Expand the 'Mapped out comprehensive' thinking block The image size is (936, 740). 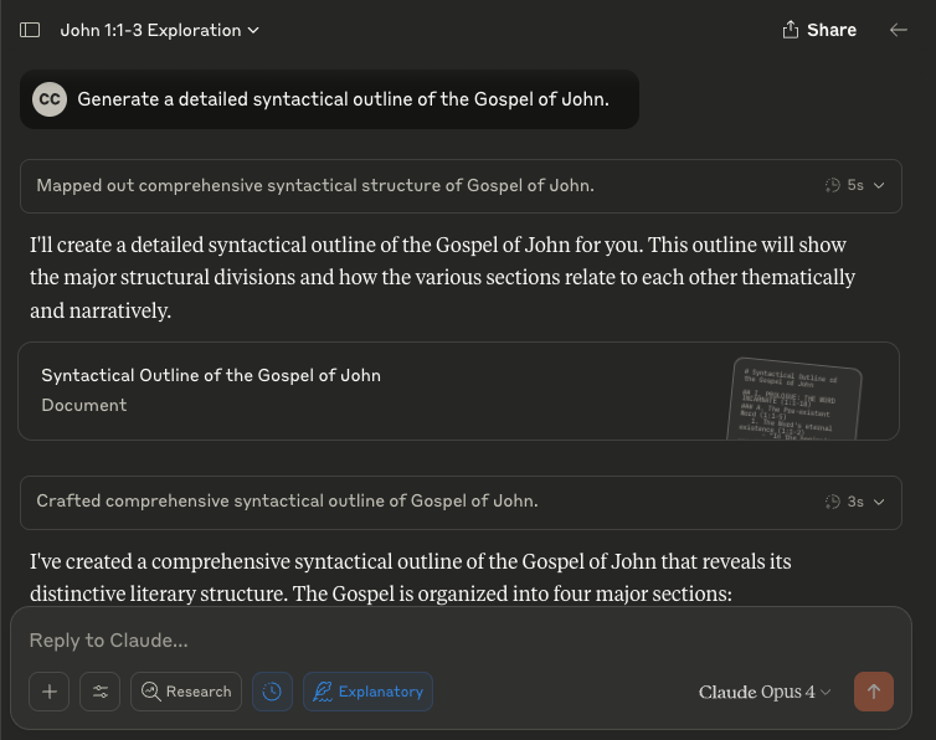pos(460,186)
